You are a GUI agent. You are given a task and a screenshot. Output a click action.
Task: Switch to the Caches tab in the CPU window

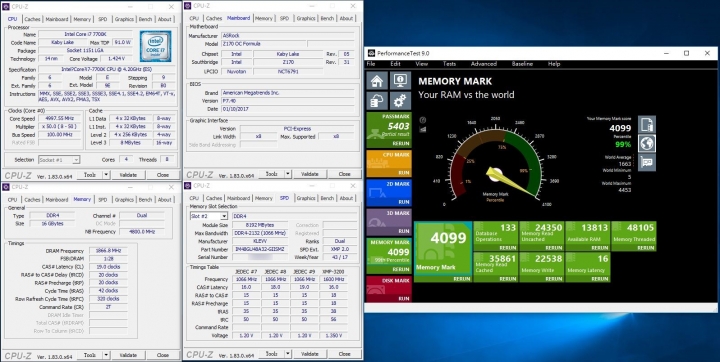(32, 19)
